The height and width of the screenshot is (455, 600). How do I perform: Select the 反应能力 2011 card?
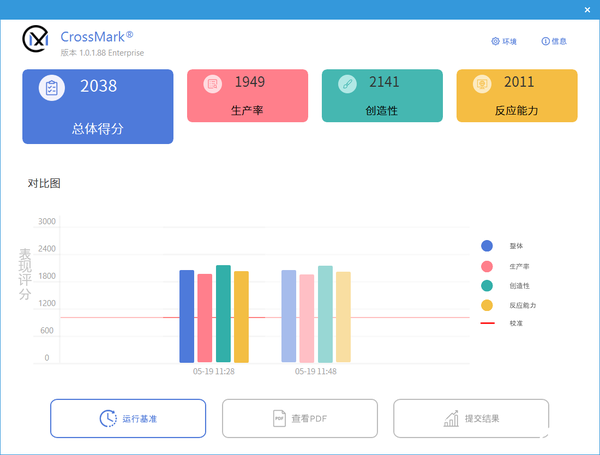(x=517, y=96)
